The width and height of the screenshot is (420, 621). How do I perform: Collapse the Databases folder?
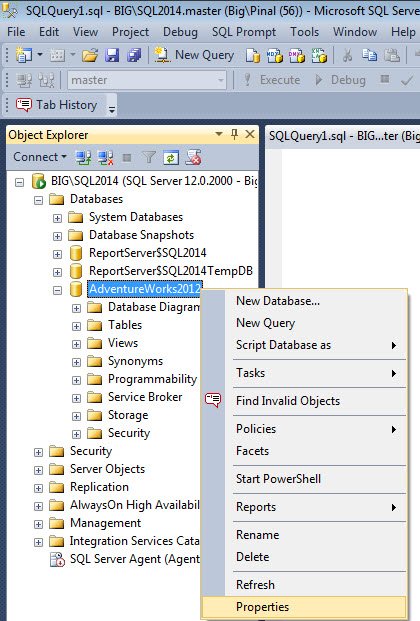pyautogui.click(x=38, y=200)
